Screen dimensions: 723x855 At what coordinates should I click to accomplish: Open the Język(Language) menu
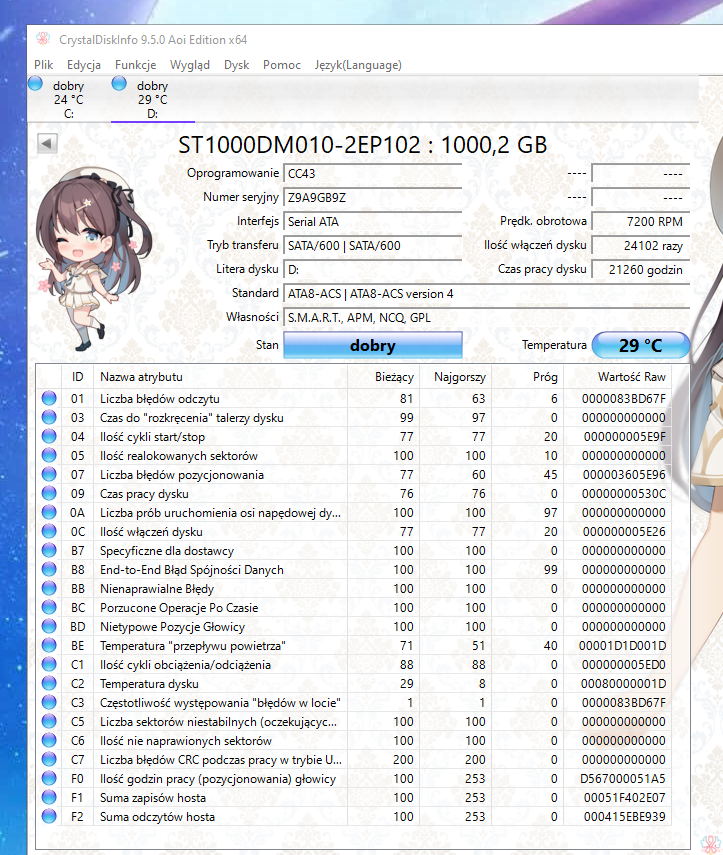click(x=358, y=65)
